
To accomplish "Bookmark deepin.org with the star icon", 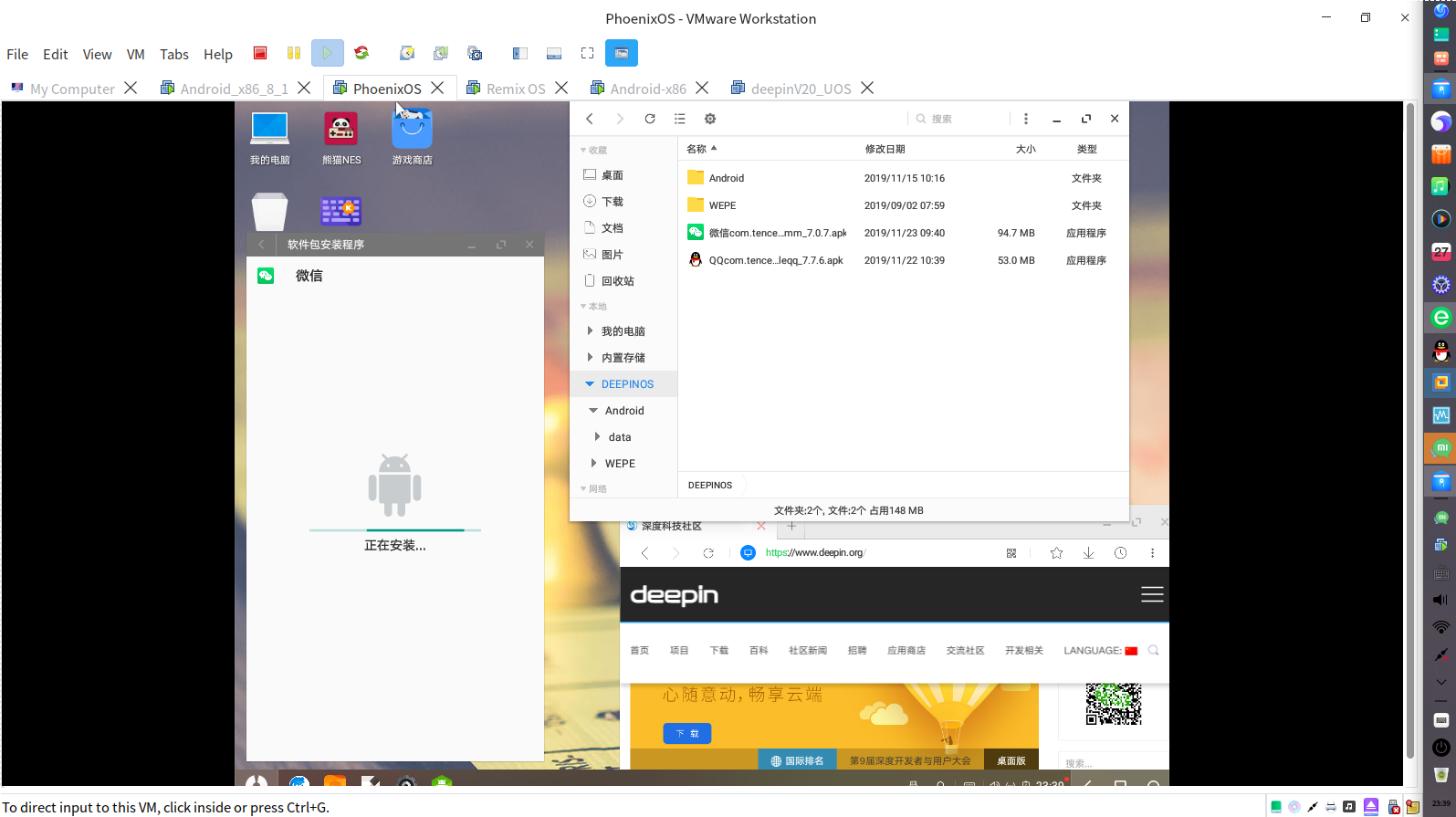I will pos(1056,553).
